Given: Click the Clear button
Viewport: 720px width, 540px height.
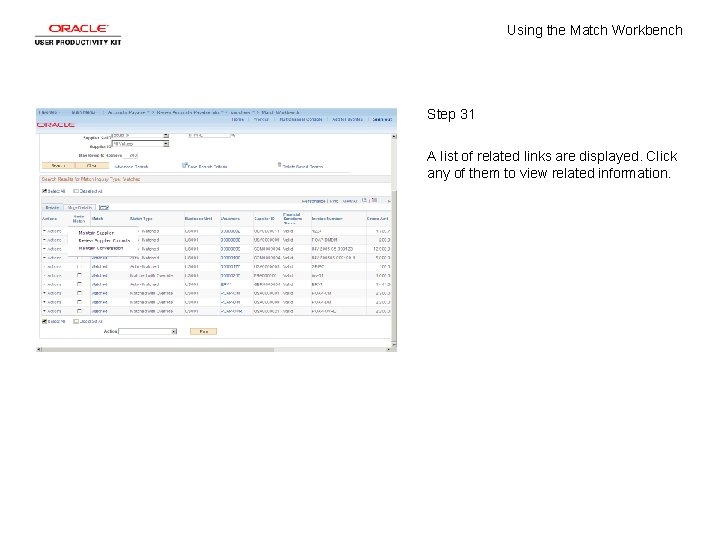Looking at the screenshot, I should (x=92, y=165).
